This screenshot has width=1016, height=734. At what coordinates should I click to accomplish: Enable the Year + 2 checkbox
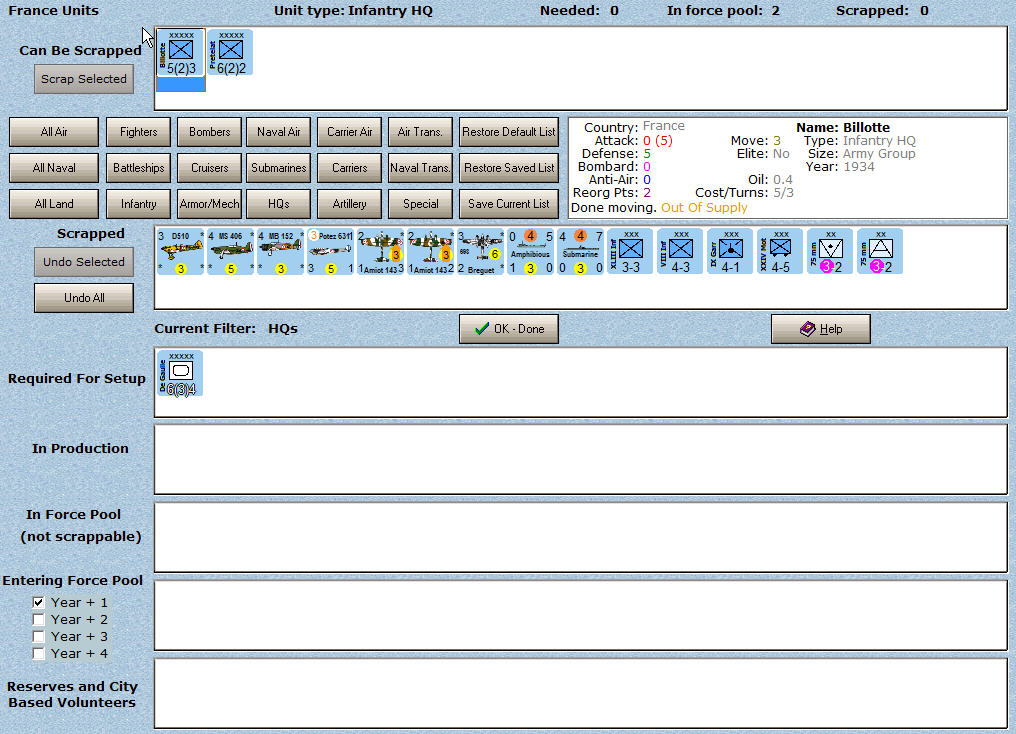(x=39, y=619)
